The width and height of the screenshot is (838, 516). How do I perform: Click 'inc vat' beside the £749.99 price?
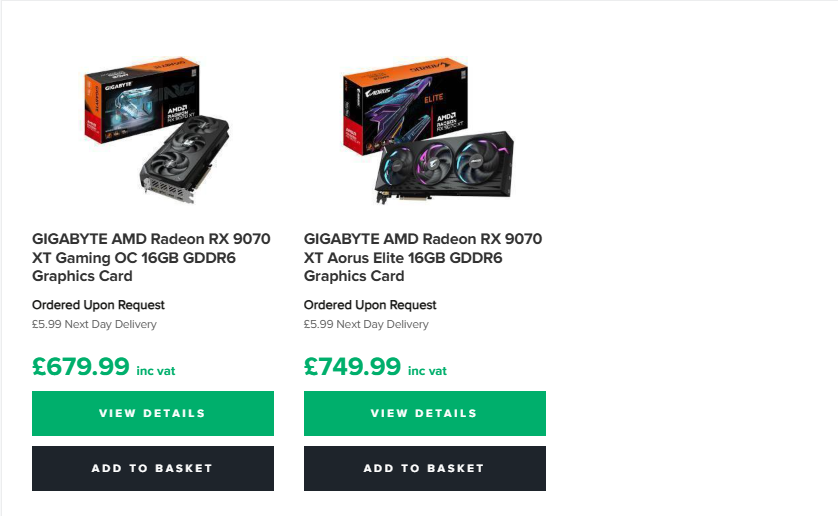click(x=428, y=371)
